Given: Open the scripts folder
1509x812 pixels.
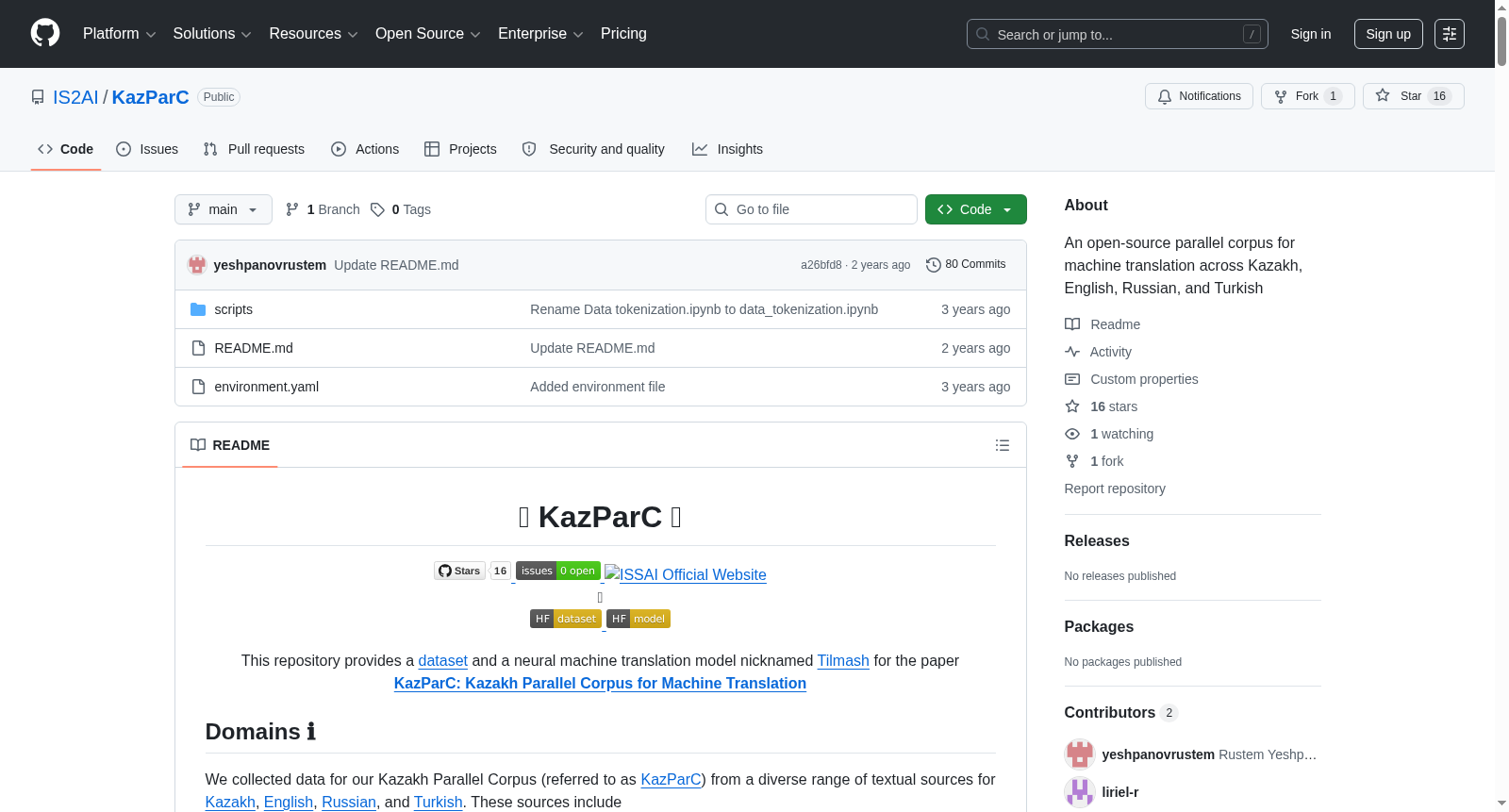Looking at the screenshot, I should 233,309.
